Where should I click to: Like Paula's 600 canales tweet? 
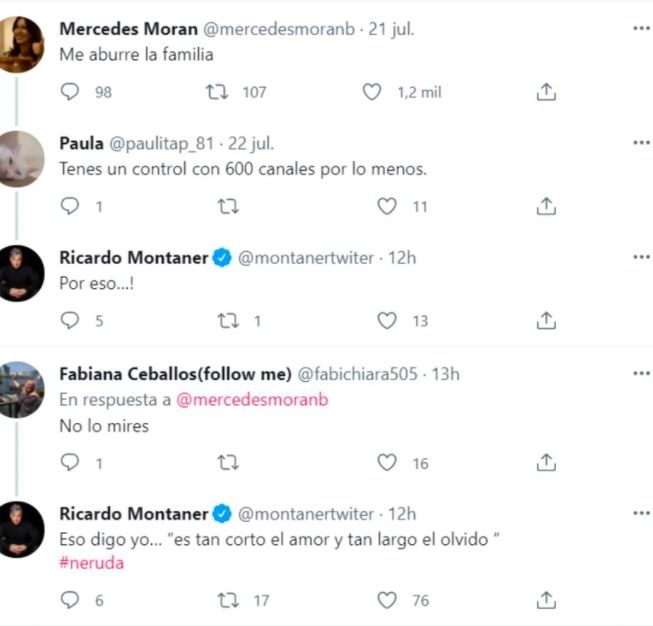coord(387,206)
